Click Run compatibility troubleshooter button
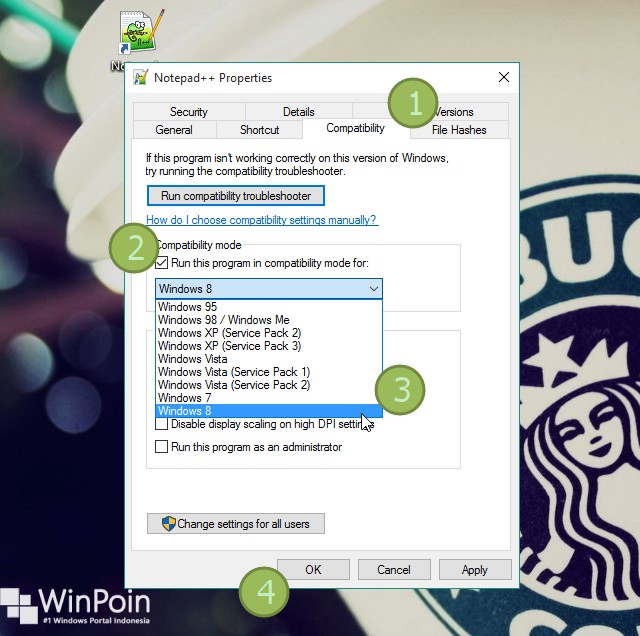The width and height of the screenshot is (640, 636). (x=236, y=196)
